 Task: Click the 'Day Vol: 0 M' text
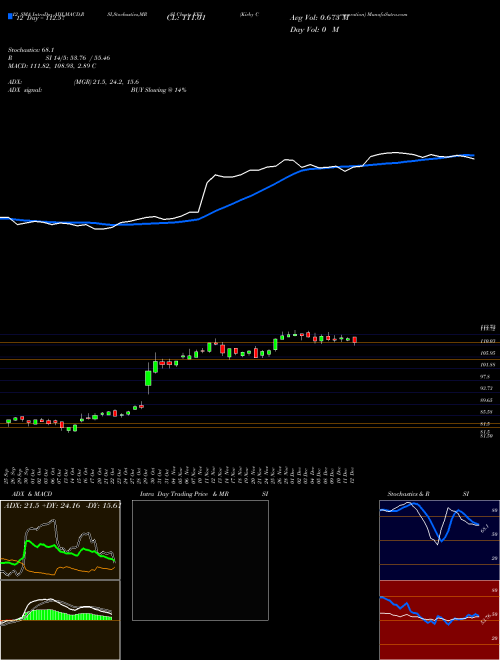[x=314, y=29]
